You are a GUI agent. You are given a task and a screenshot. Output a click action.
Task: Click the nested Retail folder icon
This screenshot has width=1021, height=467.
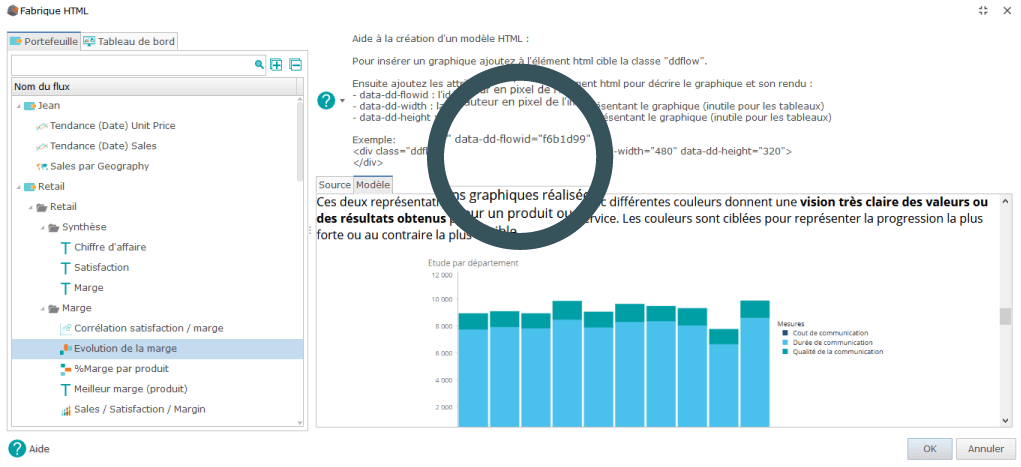click(42, 207)
